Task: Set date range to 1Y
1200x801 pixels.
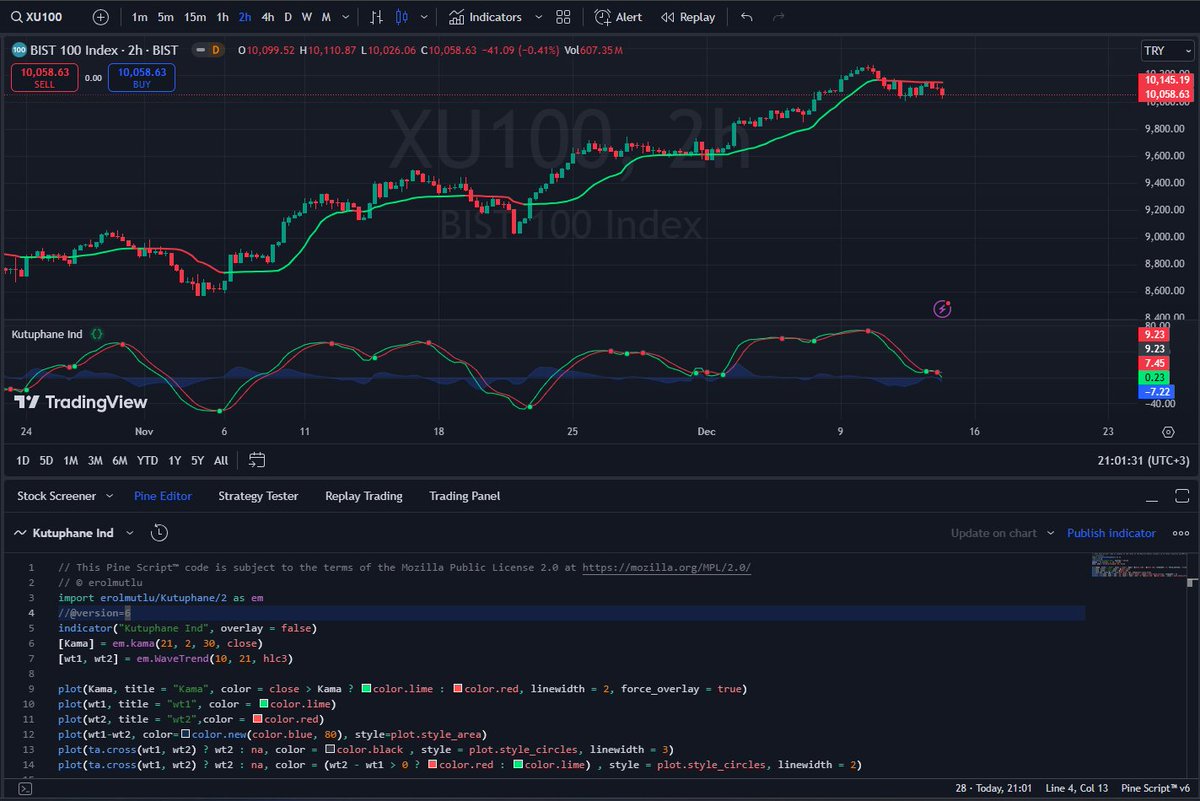Action: [174, 460]
